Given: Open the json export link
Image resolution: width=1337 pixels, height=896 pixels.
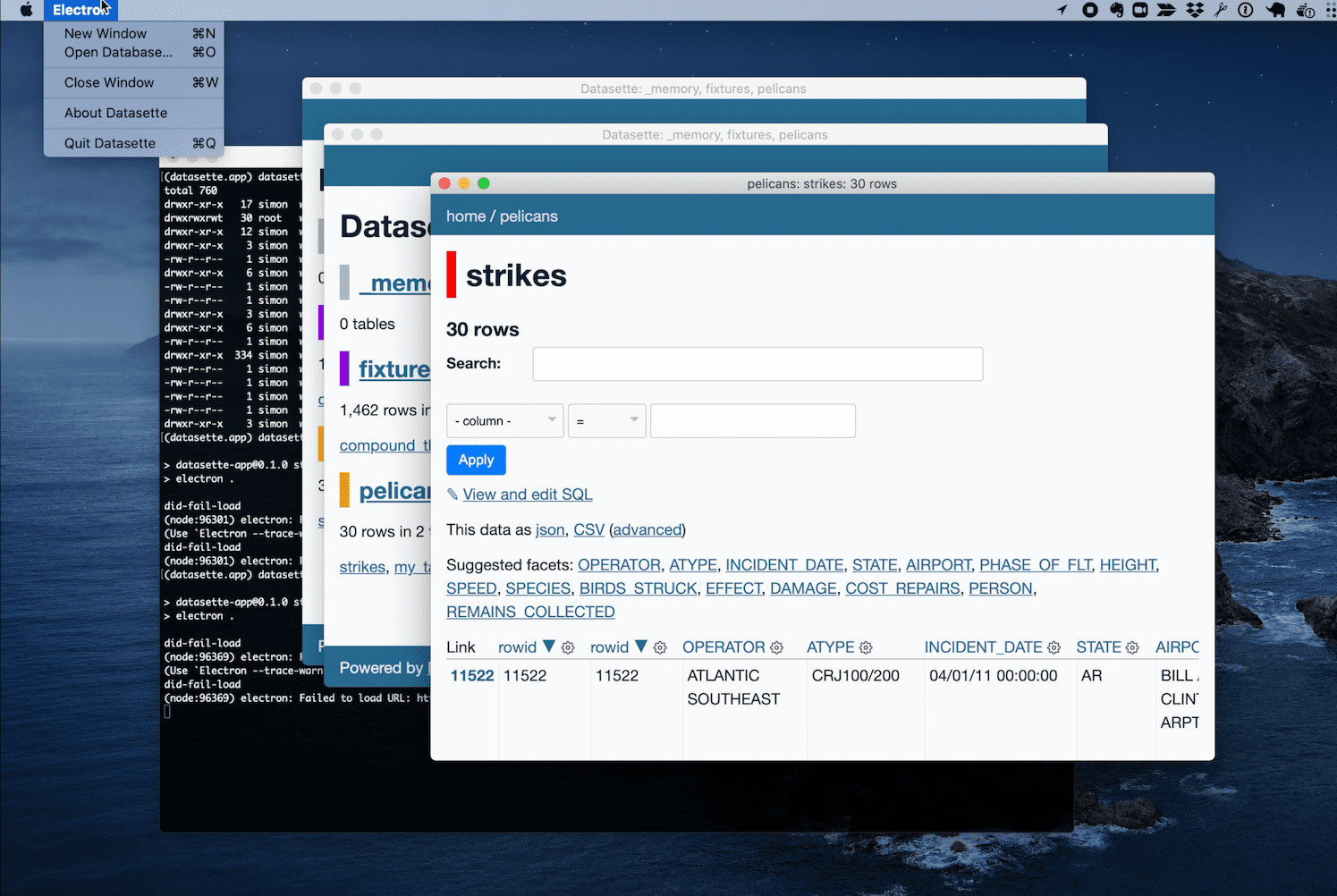Looking at the screenshot, I should pos(550,529).
